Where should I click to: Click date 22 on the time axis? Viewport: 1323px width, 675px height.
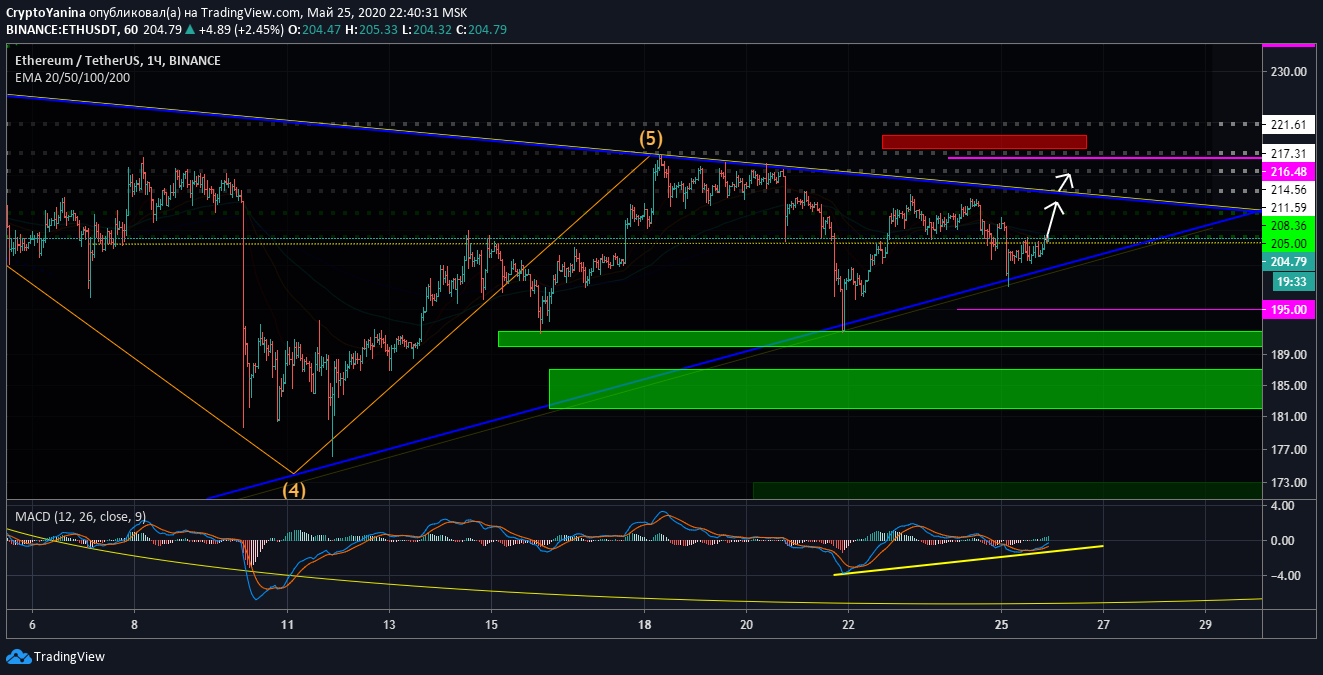point(848,625)
